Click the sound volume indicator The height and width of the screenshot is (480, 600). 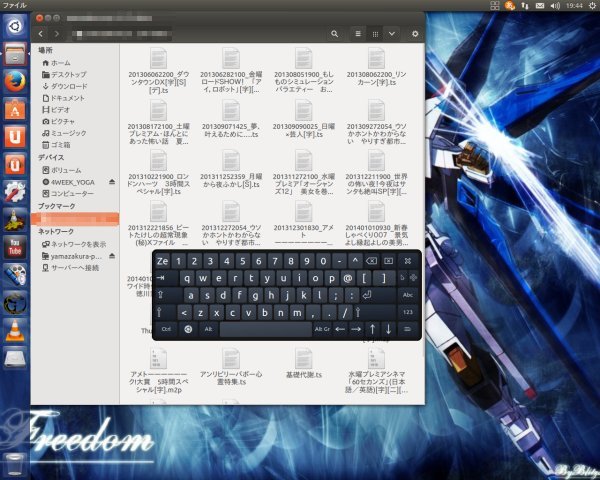tap(555, 5)
